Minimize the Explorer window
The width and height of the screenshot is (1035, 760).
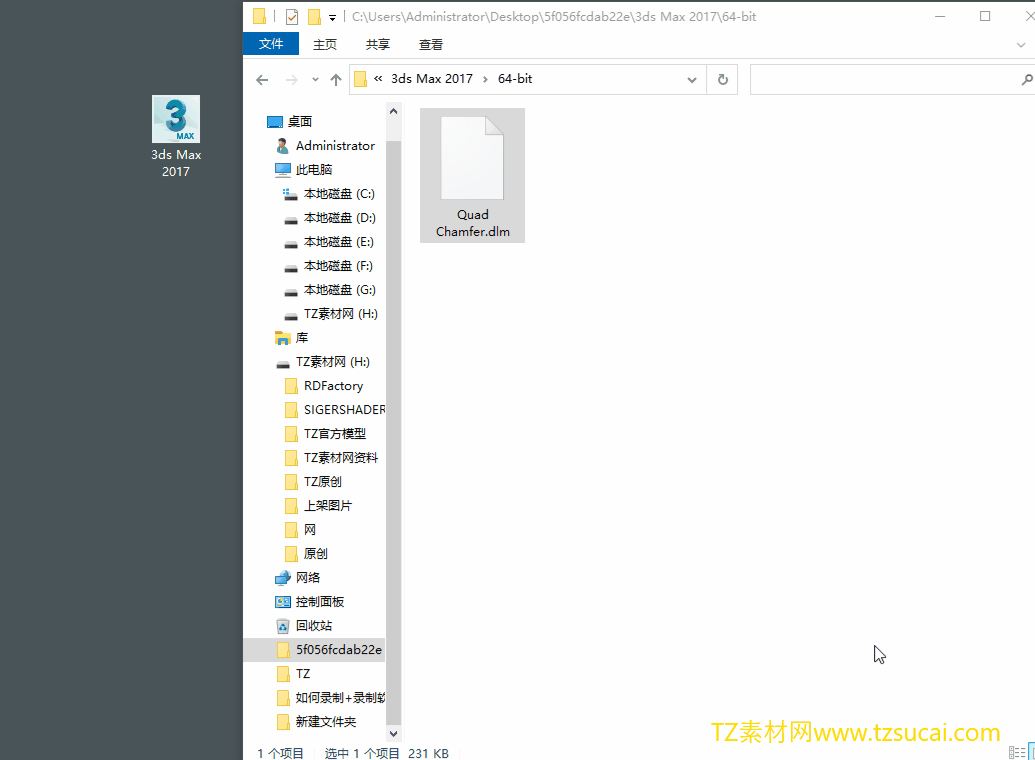940,17
